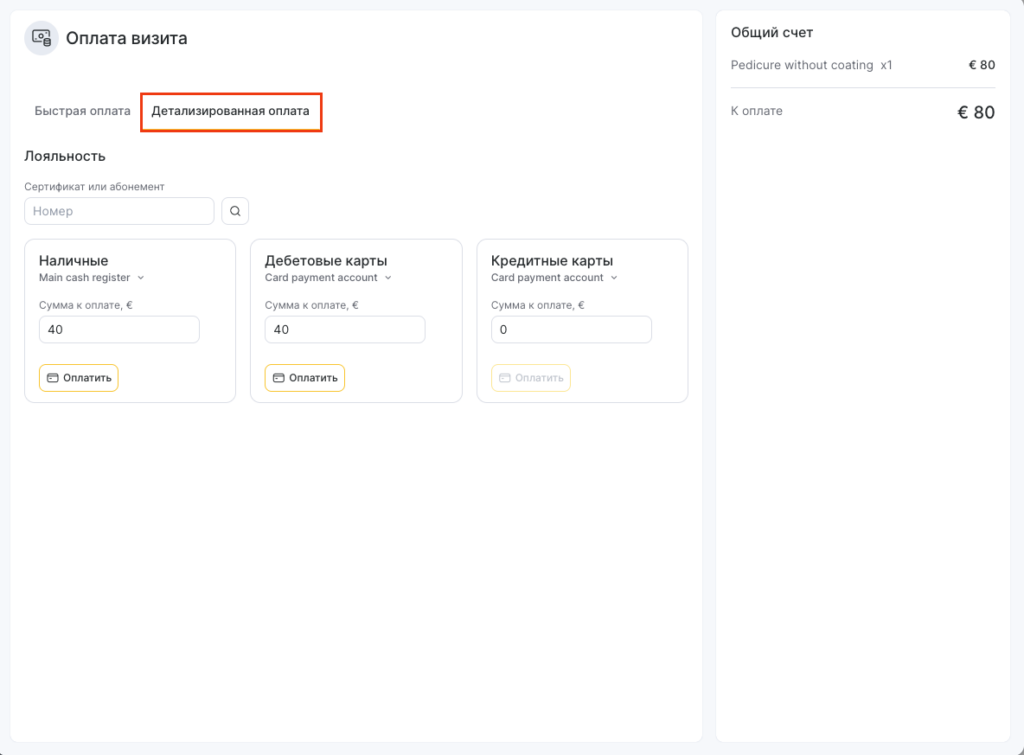Open Card payment account dropdown under Дебетовые карты
1024x755 pixels.
coord(328,278)
